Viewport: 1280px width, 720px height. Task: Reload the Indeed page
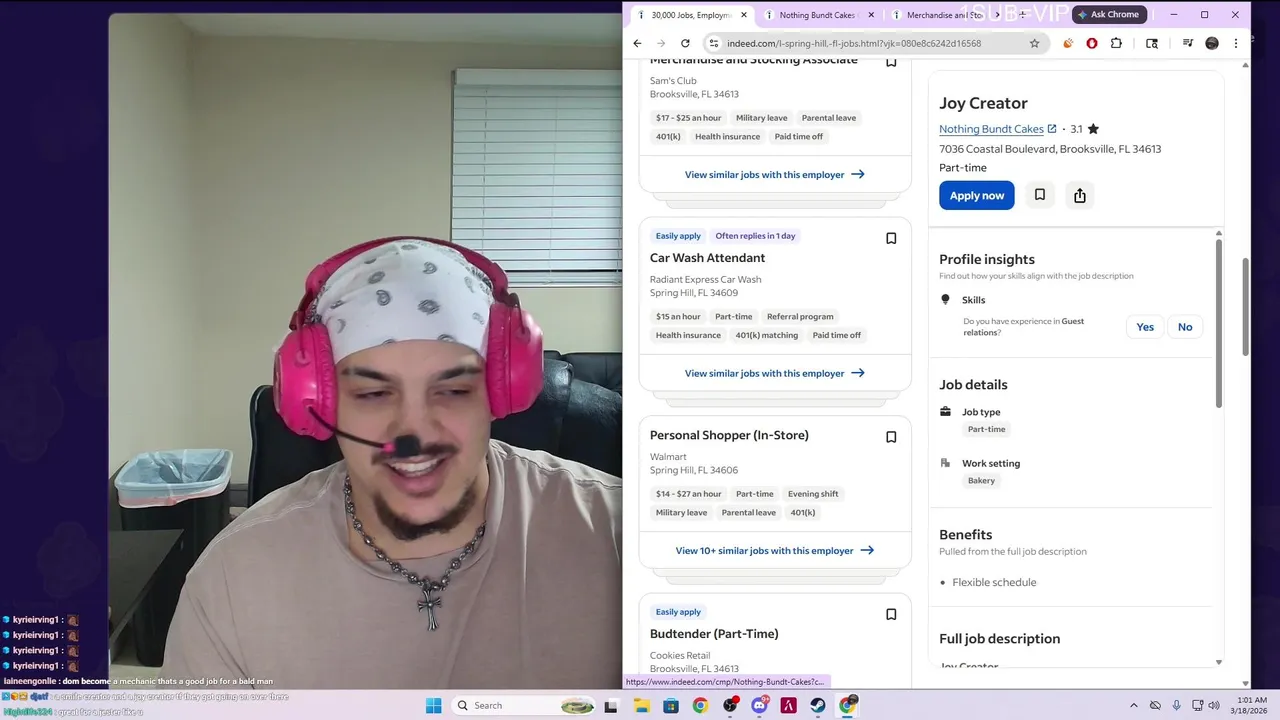tap(685, 43)
